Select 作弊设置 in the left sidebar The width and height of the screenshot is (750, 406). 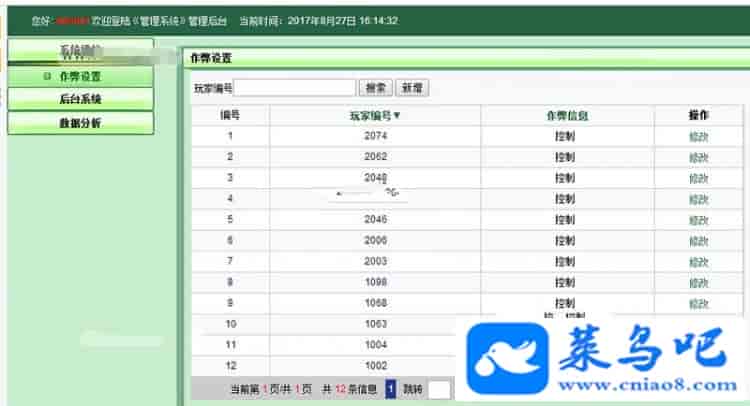point(80,76)
